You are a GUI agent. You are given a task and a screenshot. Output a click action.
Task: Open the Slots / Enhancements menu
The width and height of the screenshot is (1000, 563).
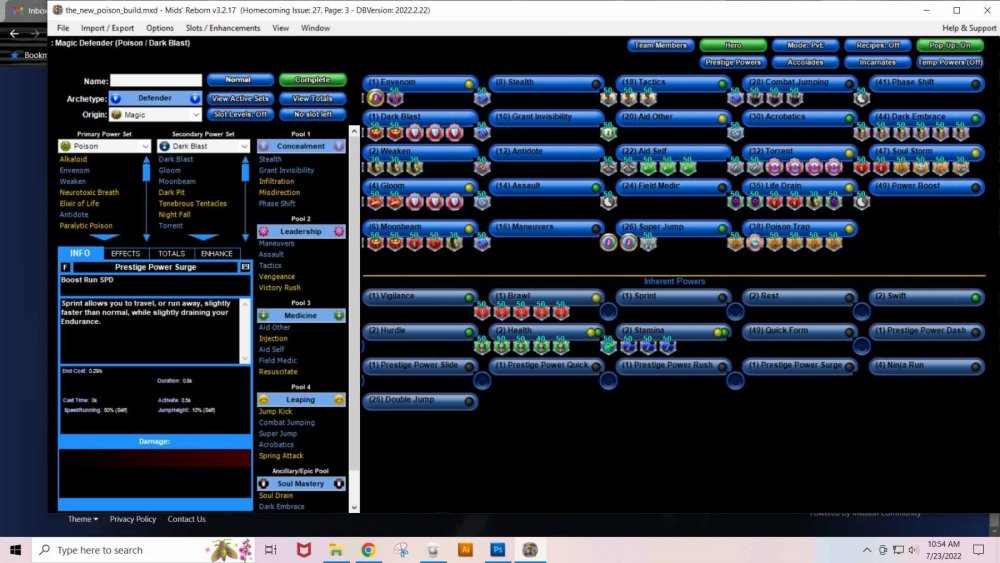tap(222, 28)
